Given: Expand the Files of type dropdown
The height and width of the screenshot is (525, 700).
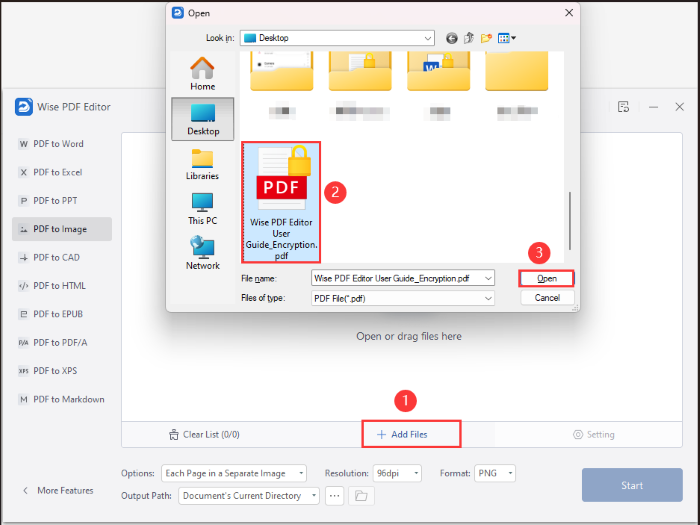Looking at the screenshot, I should [x=403, y=298].
